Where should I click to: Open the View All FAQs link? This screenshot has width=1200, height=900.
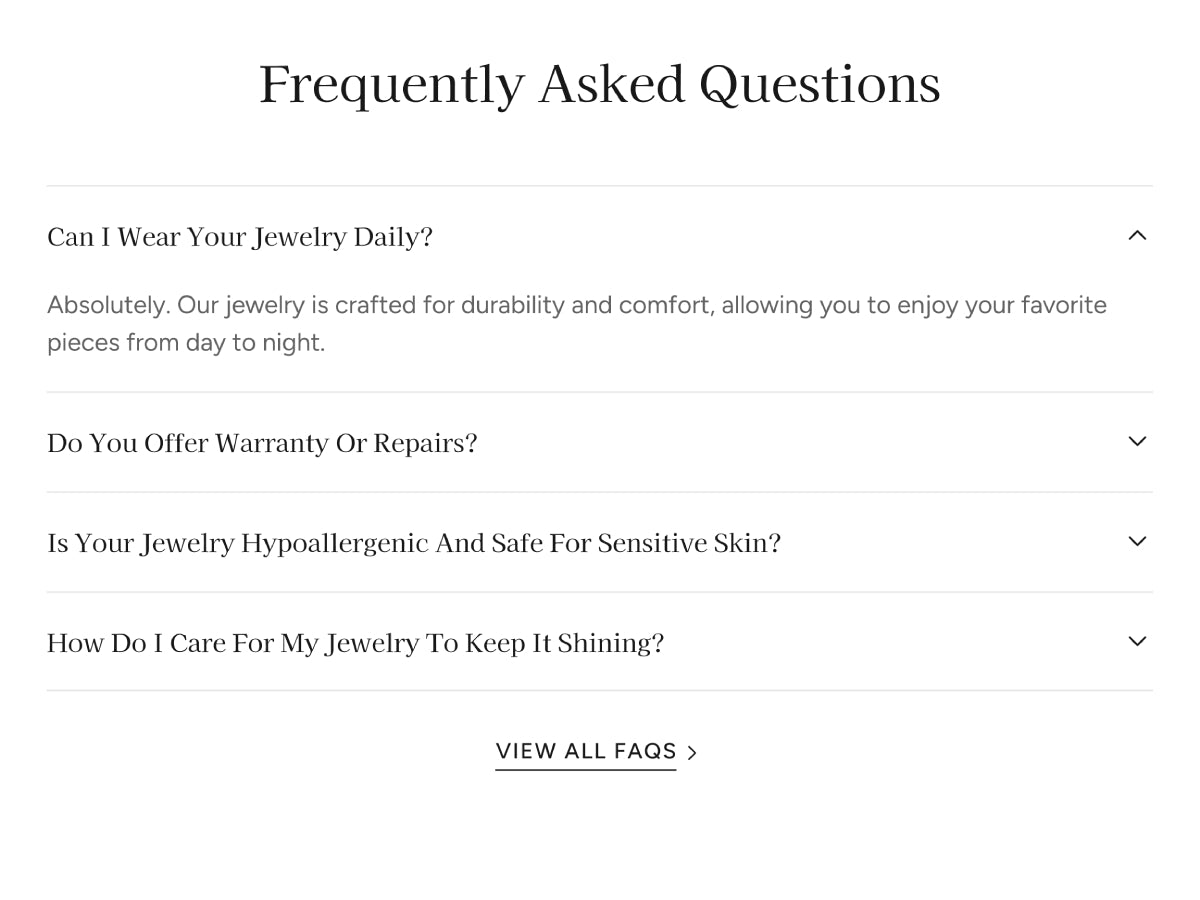[586, 751]
